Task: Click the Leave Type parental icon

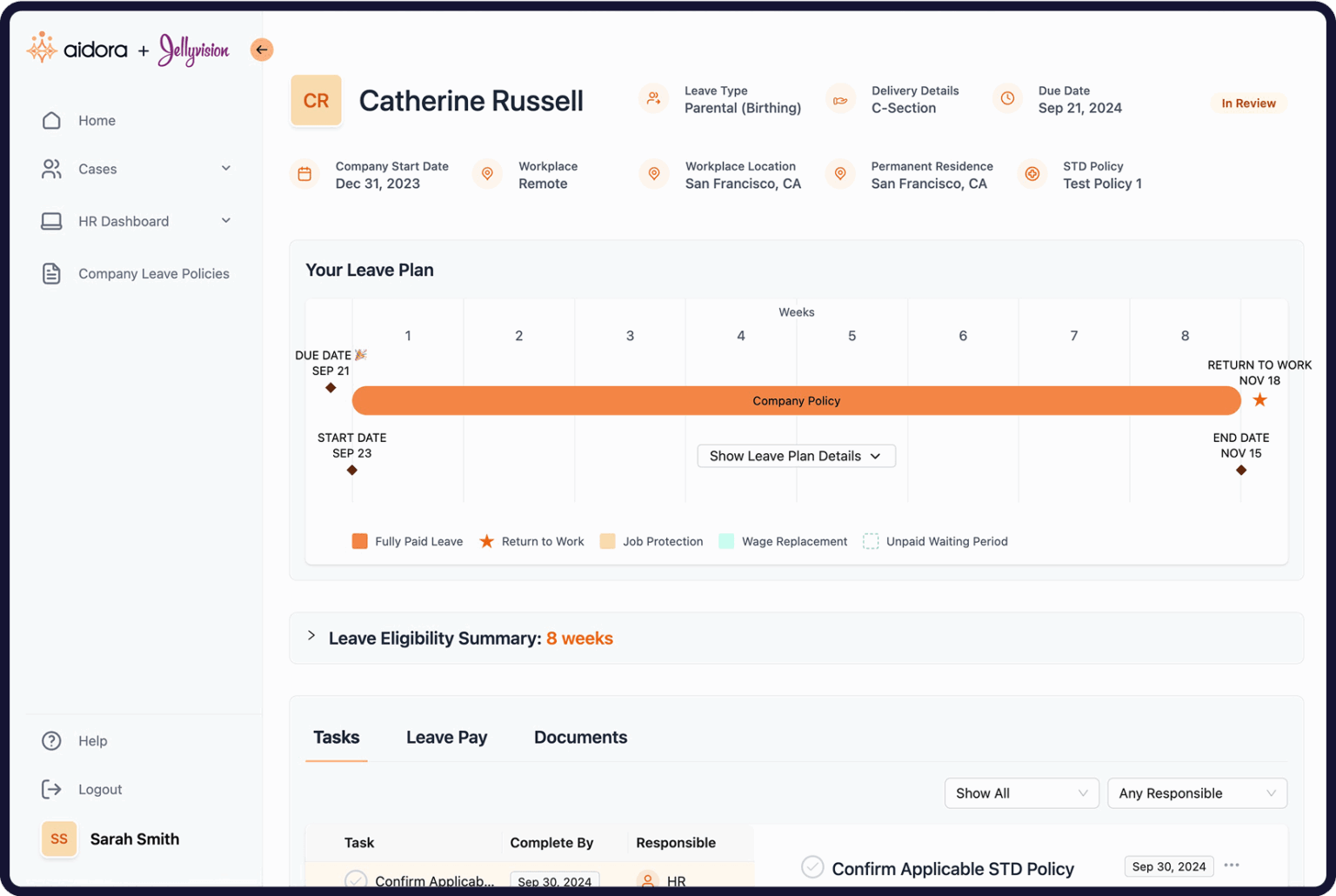Action: point(653,98)
